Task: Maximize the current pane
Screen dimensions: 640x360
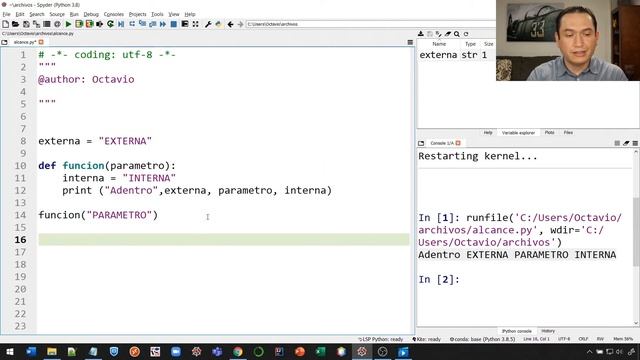Action: click(x=196, y=24)
